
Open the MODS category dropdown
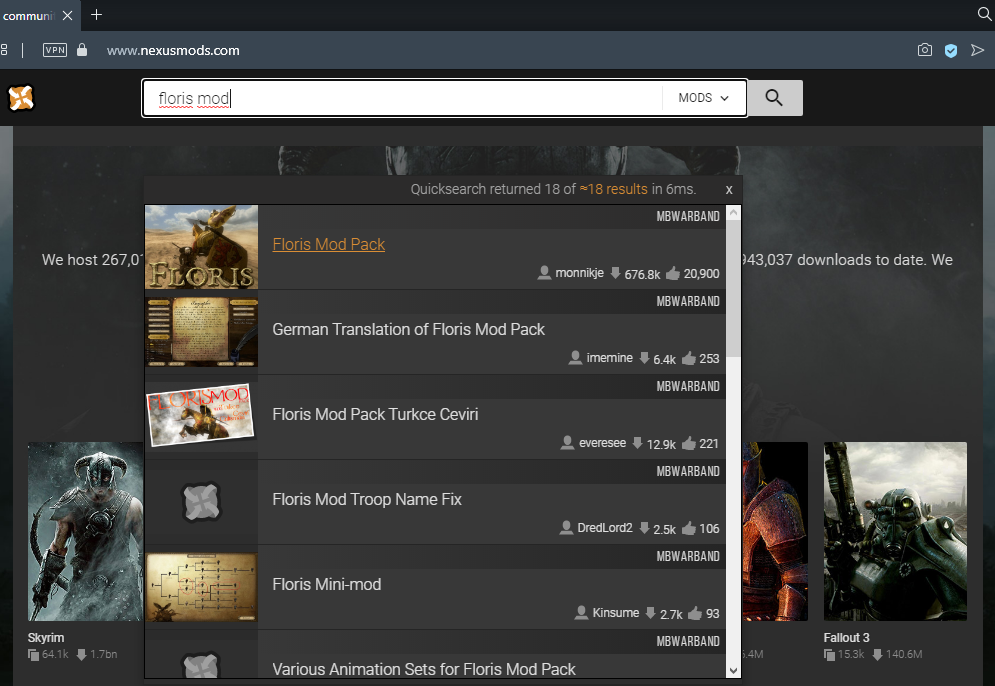click(704, 98)
